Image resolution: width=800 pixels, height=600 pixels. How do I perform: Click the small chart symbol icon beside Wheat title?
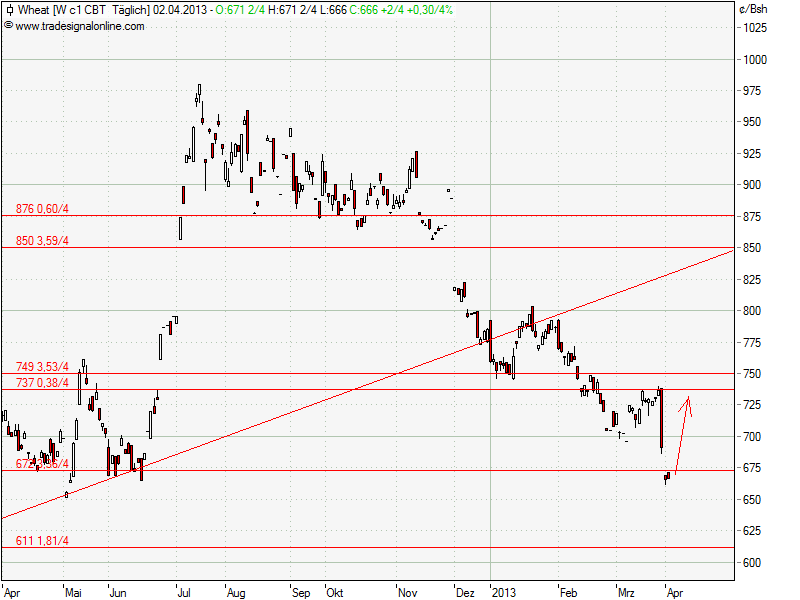coord(10,10)
